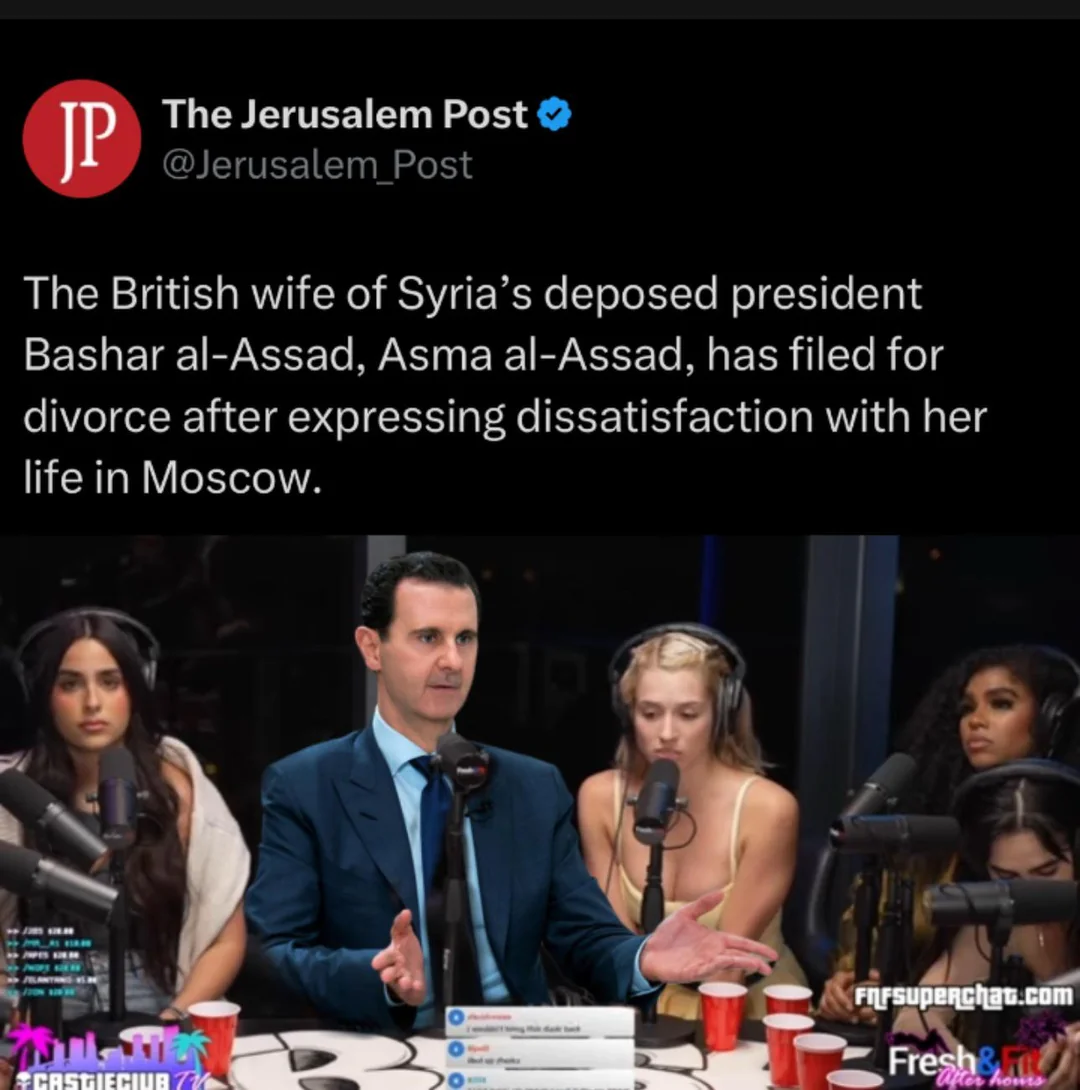
Task: Click the red cup at bottom left
Action: click(214, 1036)
